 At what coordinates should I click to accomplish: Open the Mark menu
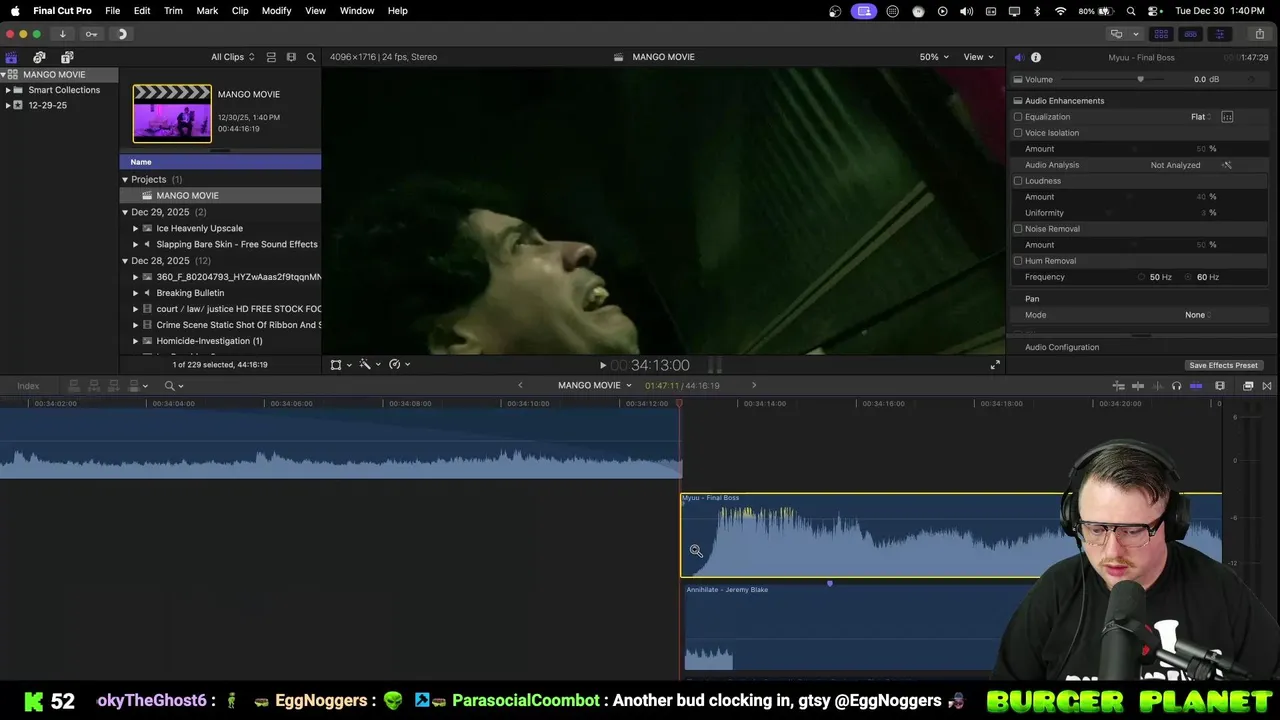(207, 11)
